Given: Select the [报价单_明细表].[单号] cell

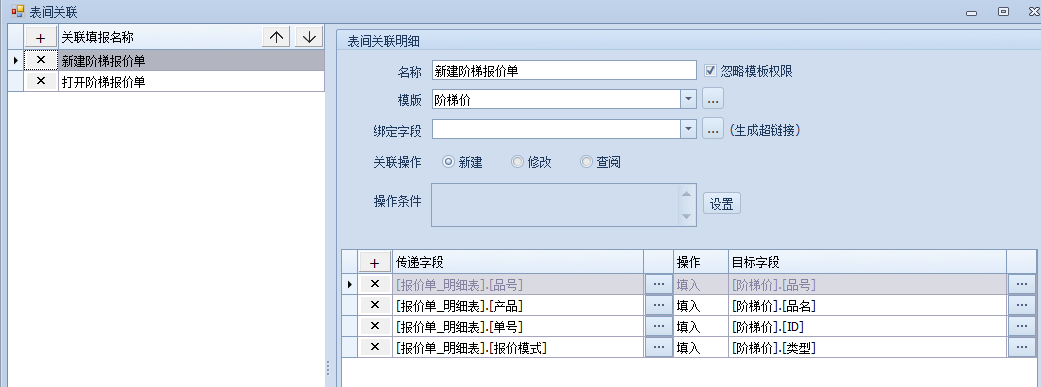Looking at the screenshot, I should 518,326.
